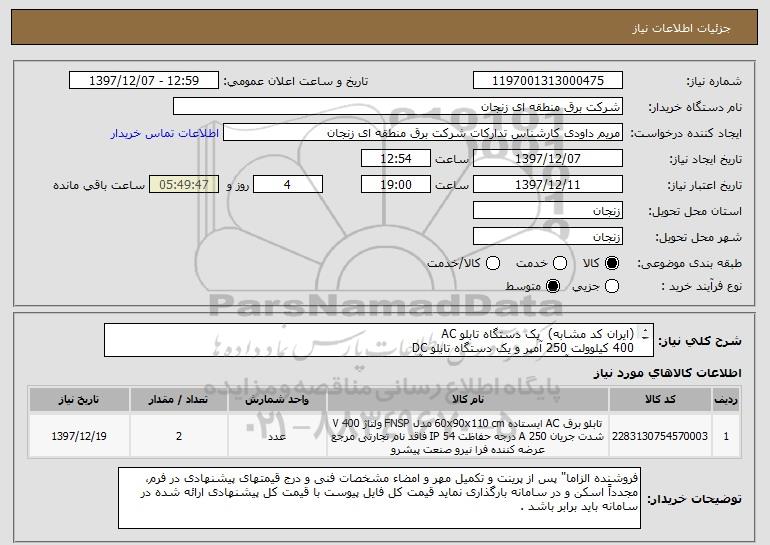Image resolution: width=770 pixels, height=545 pixels.
Task: Click the remaining days field showing 4
Action: (288, 185)
